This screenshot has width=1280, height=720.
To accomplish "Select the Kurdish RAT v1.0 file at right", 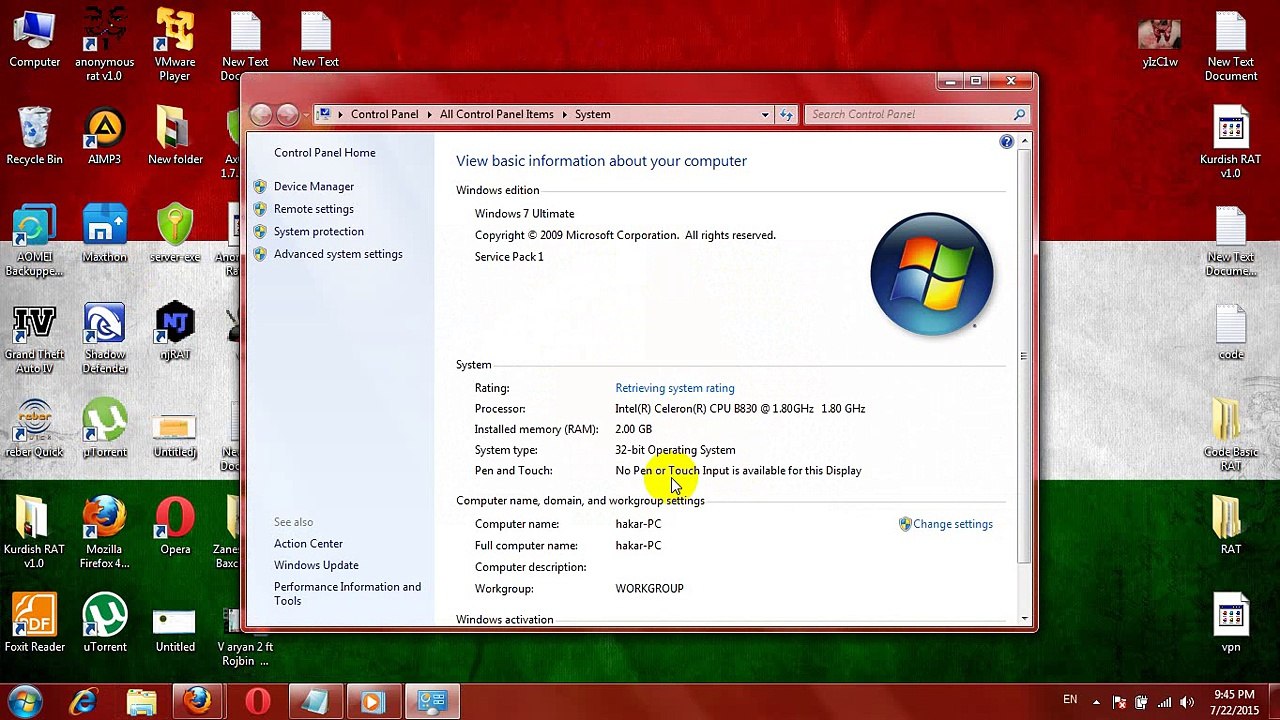I will 1231,144.
